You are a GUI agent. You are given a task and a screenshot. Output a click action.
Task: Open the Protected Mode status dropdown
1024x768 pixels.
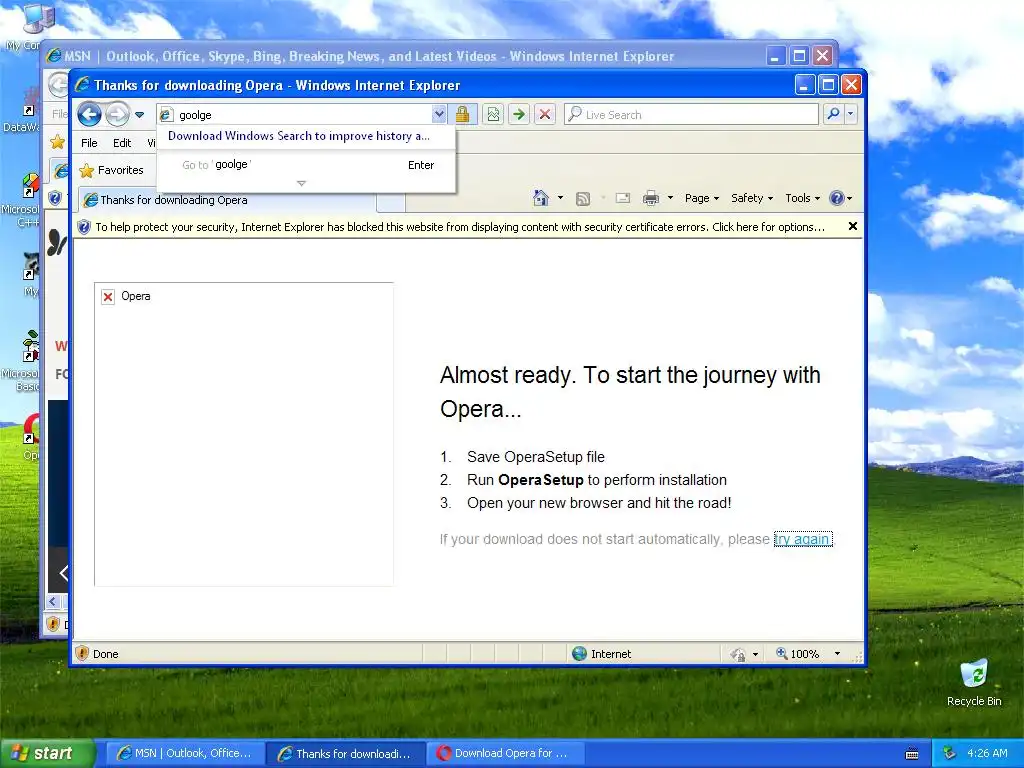pos(755,654)
